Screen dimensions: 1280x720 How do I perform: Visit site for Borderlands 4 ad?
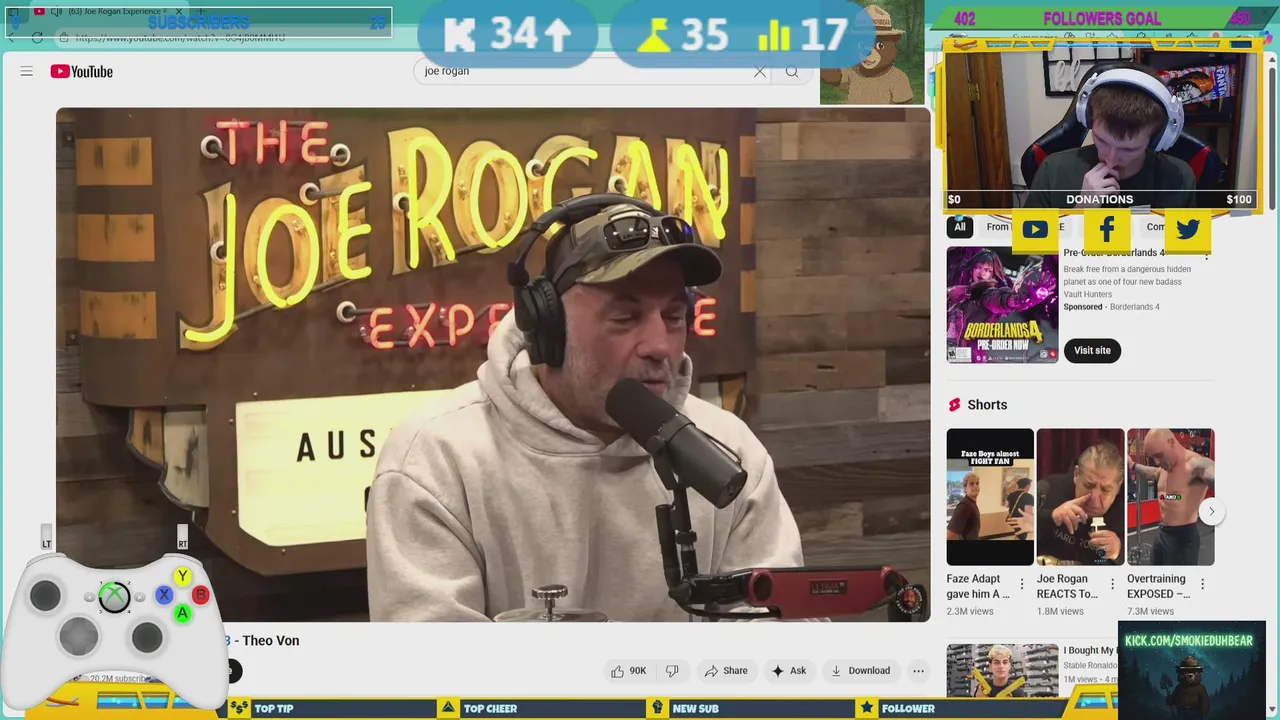click(x=1092, y=350)
